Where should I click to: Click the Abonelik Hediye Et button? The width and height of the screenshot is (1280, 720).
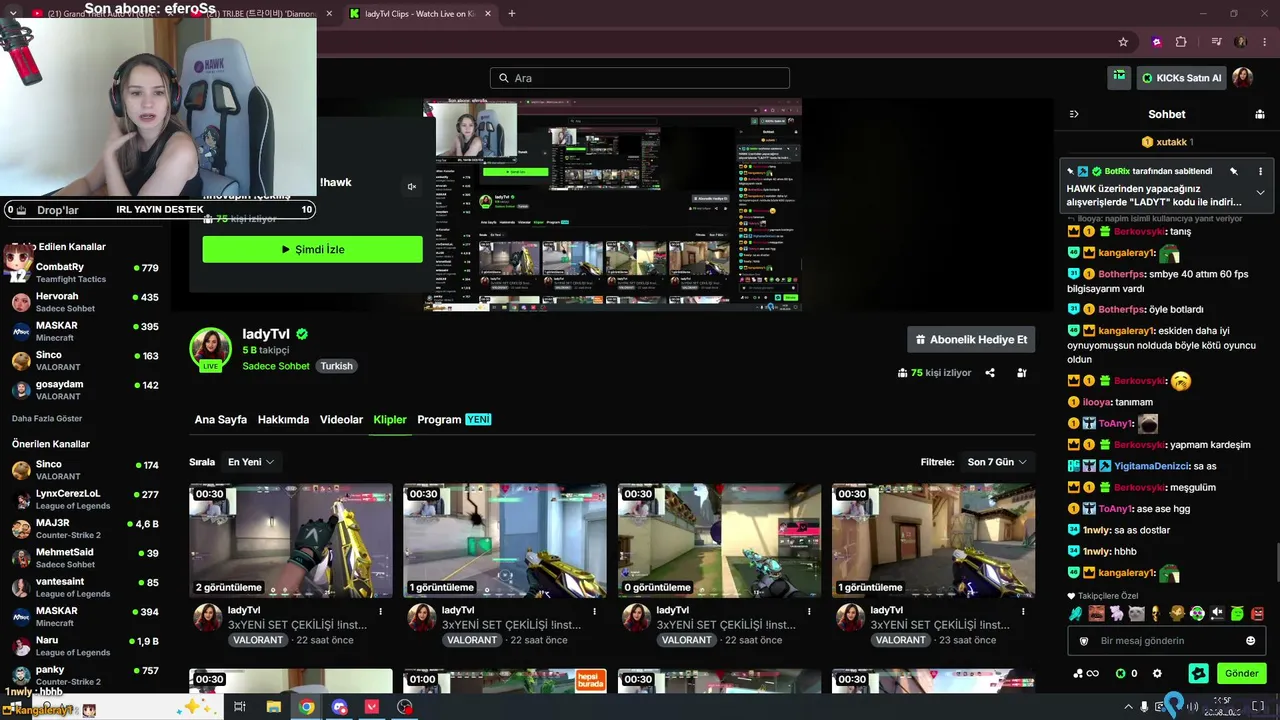coord(971,340)
